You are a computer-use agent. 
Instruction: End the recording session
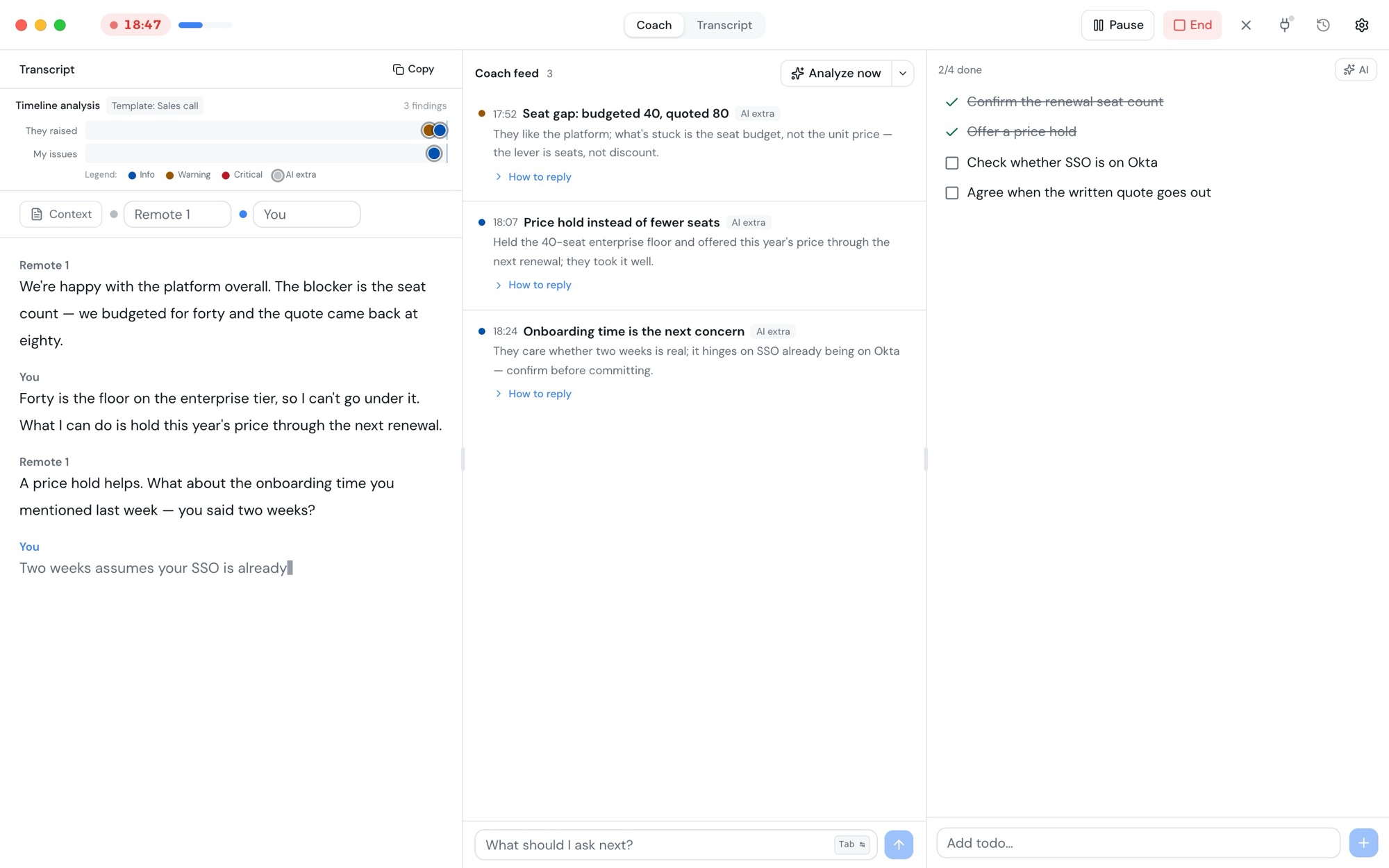pos(1192,25)
